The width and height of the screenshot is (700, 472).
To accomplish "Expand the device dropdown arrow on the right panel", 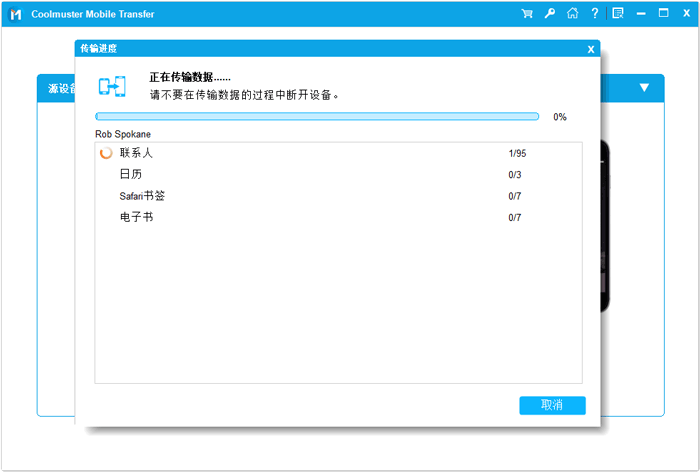I will (644, 88).
